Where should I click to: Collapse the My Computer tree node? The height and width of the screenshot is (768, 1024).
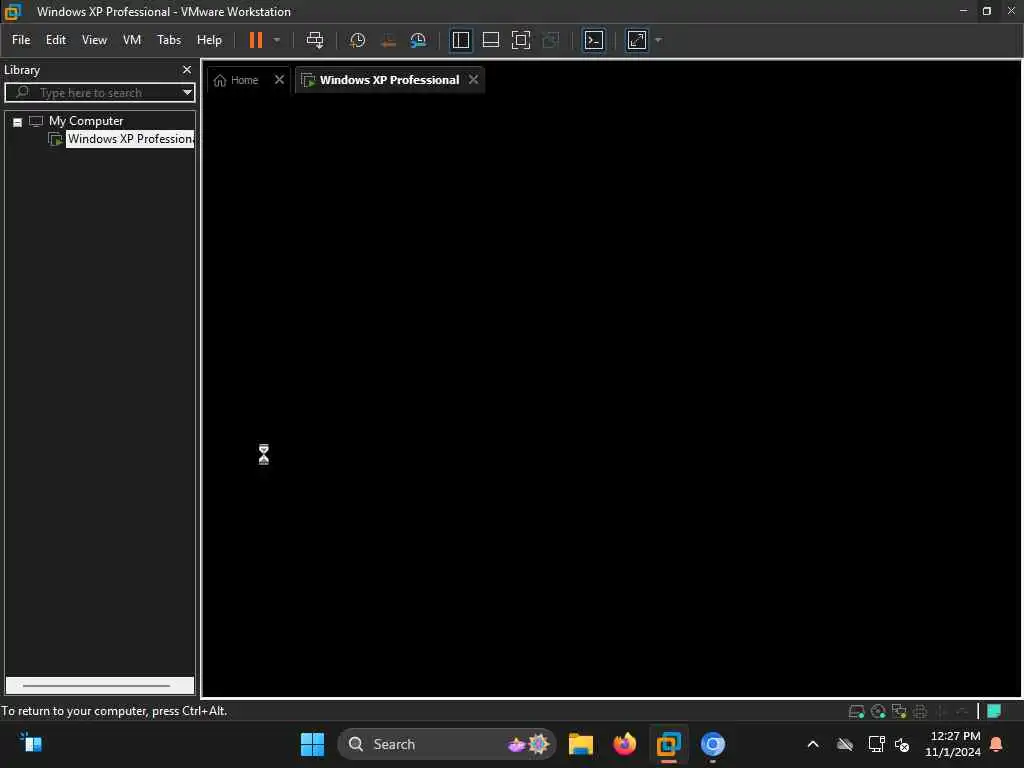point(18,122)
